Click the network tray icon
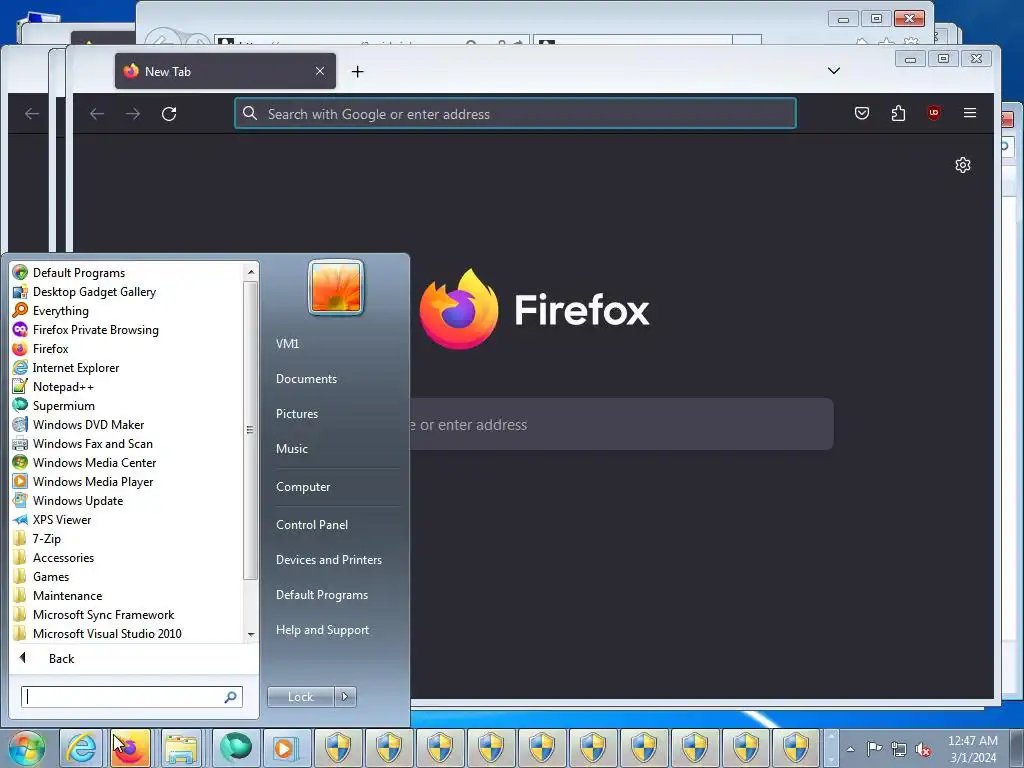This screenshot has width=1024, height=768. pos(899,749)
